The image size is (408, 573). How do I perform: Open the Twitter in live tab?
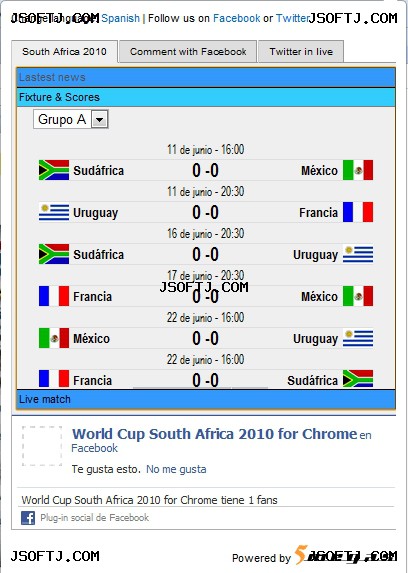pos(301,52)
